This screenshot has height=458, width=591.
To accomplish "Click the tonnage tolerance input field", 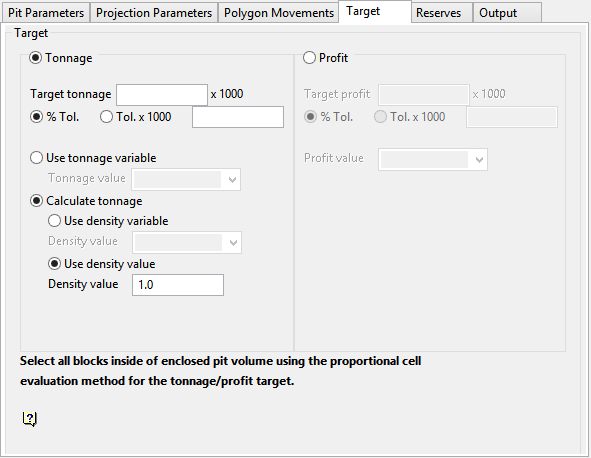I will point(238,117).
